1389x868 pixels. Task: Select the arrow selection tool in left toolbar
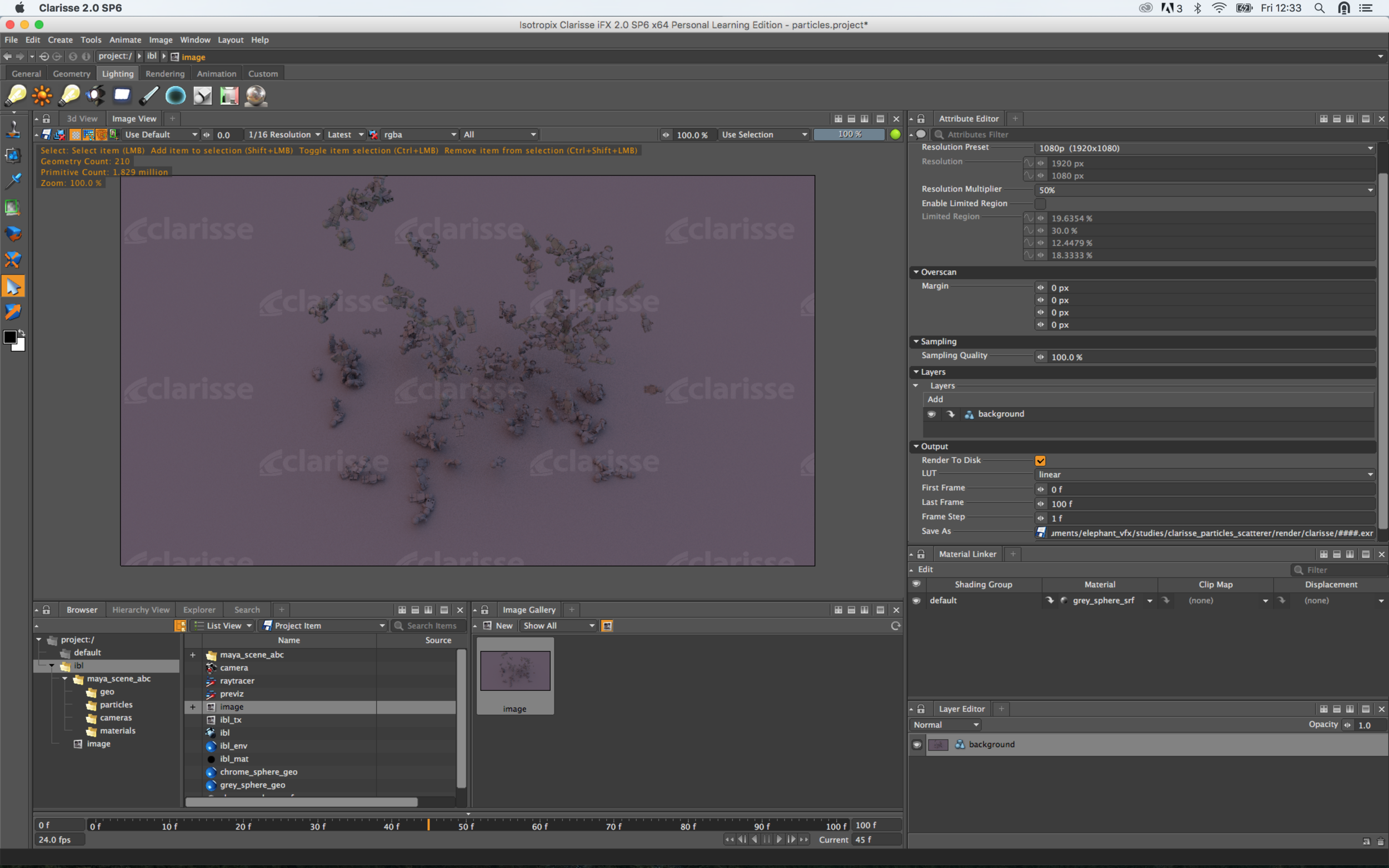[13, 286]
